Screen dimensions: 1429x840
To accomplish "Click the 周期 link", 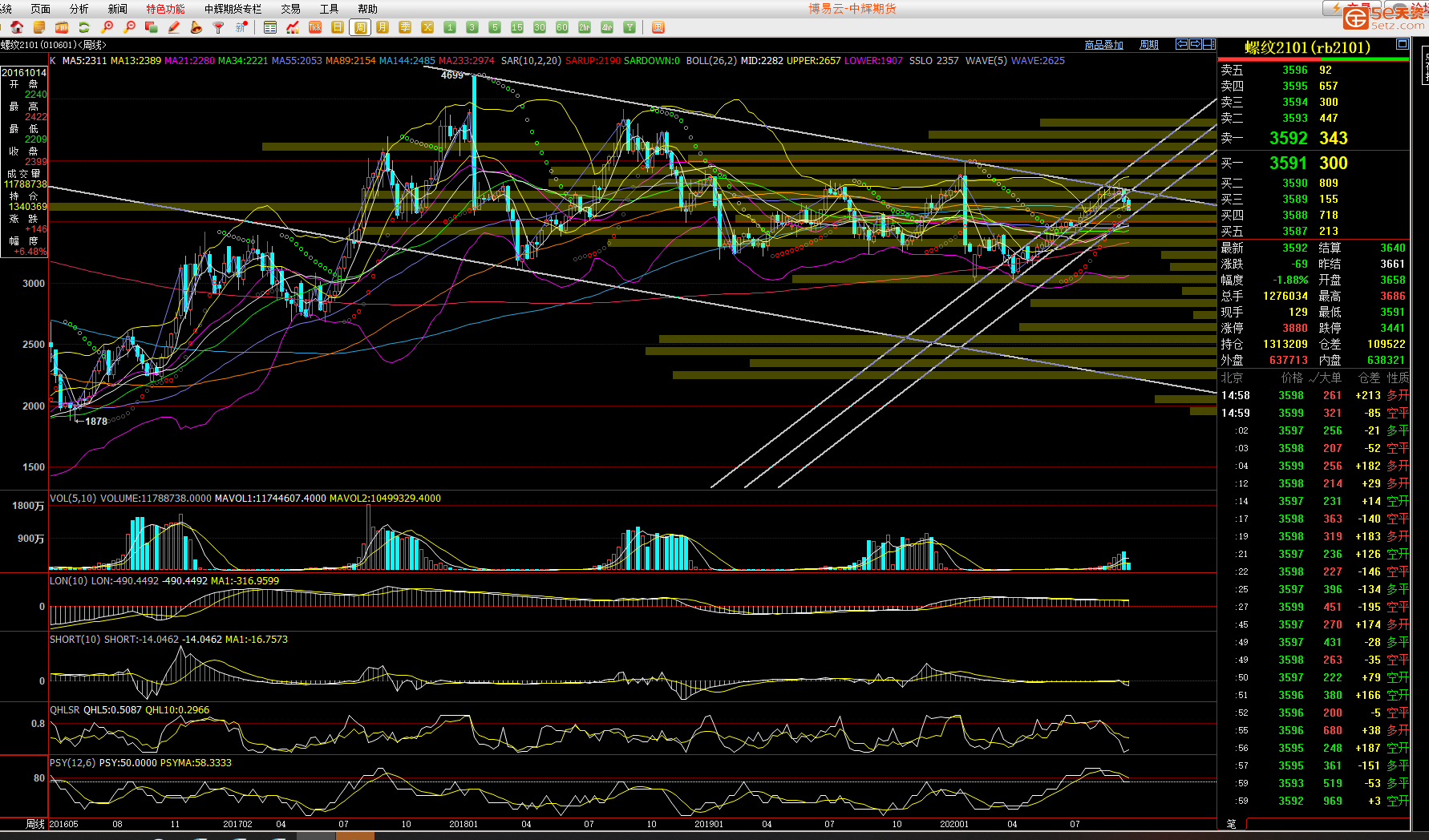I will tap(1149, 45).
